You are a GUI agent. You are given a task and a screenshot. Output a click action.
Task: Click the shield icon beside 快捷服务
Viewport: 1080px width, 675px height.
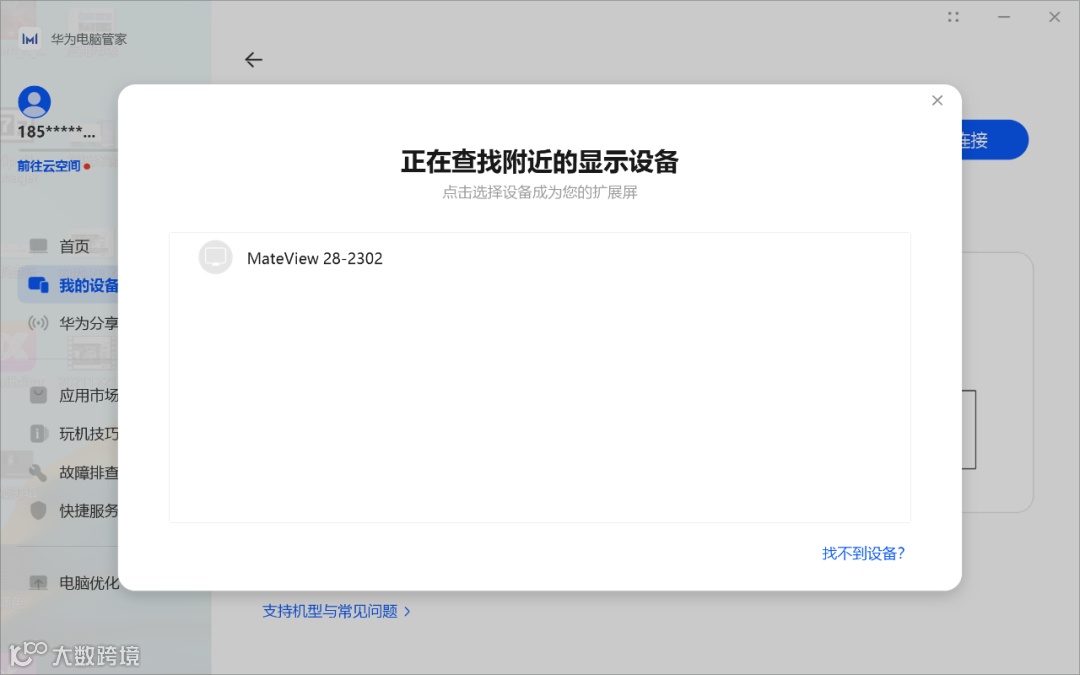(39, 510)
